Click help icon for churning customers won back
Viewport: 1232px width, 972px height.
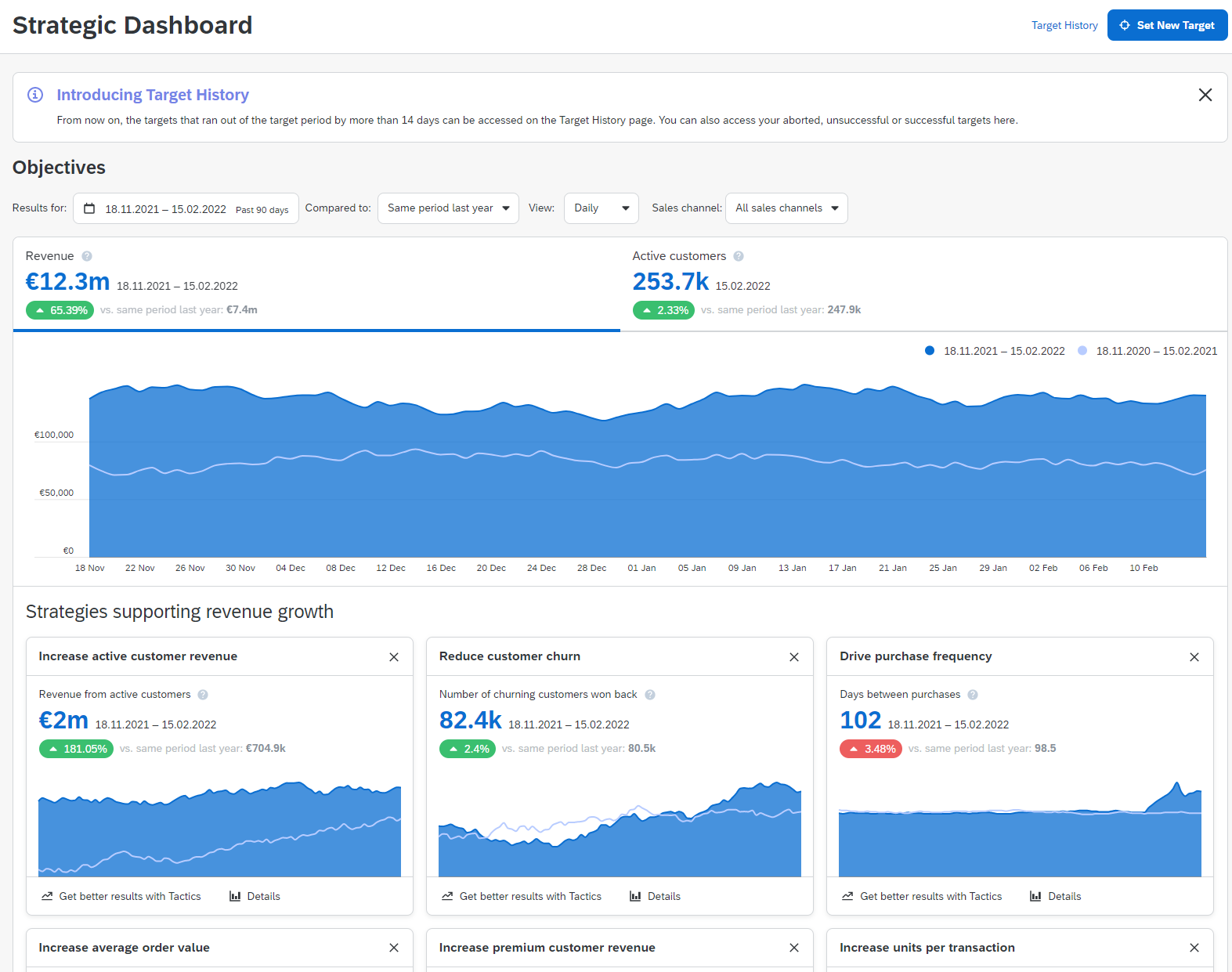tap(650, 695)
